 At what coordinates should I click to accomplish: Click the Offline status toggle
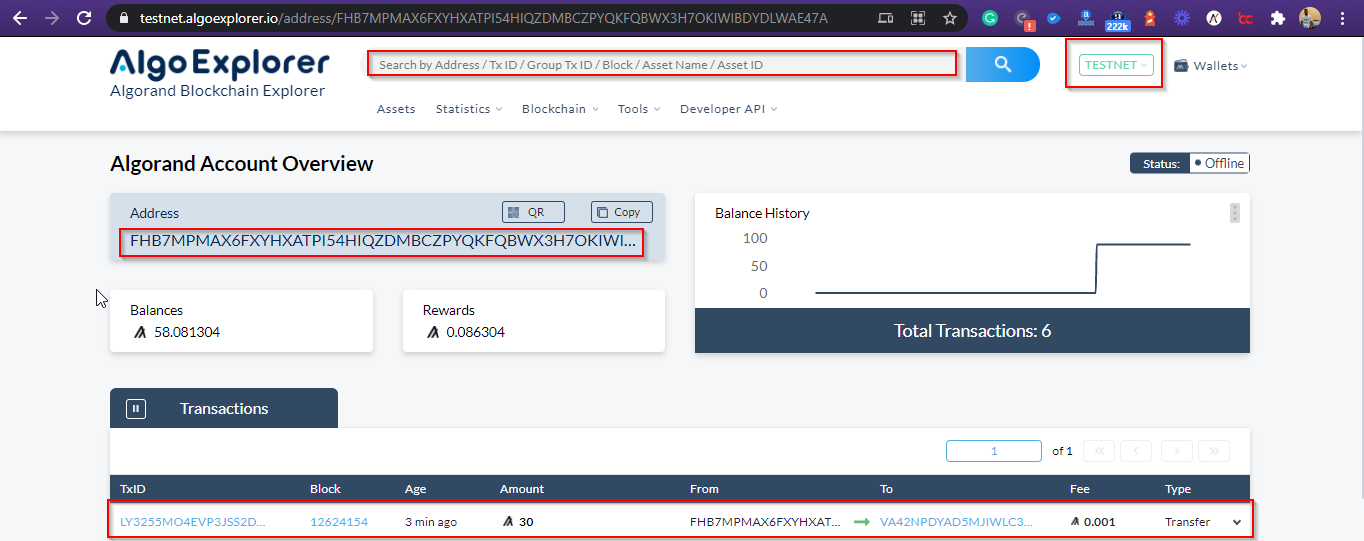1219,163
